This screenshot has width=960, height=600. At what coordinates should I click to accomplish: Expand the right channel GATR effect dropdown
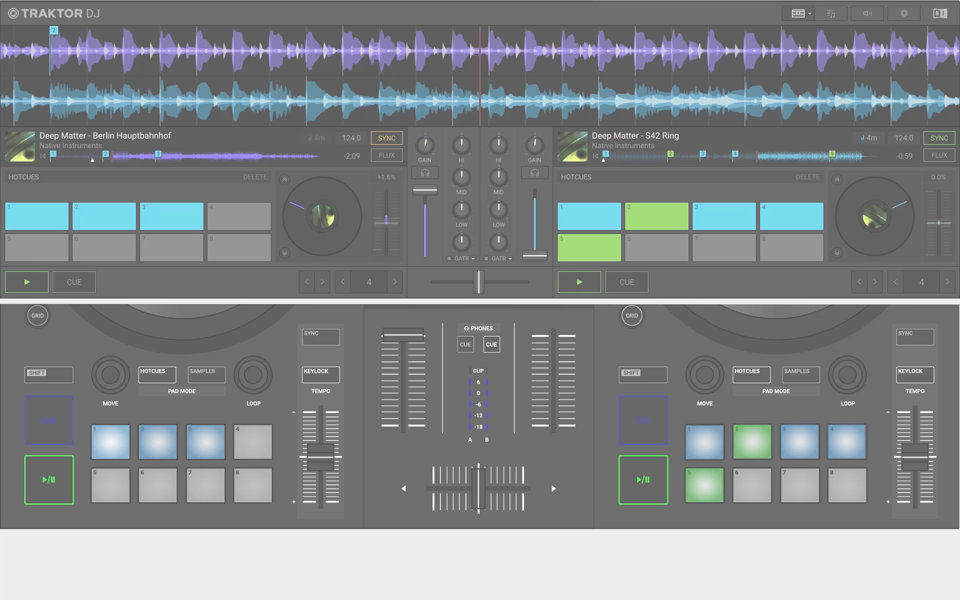tap(498, 258)
